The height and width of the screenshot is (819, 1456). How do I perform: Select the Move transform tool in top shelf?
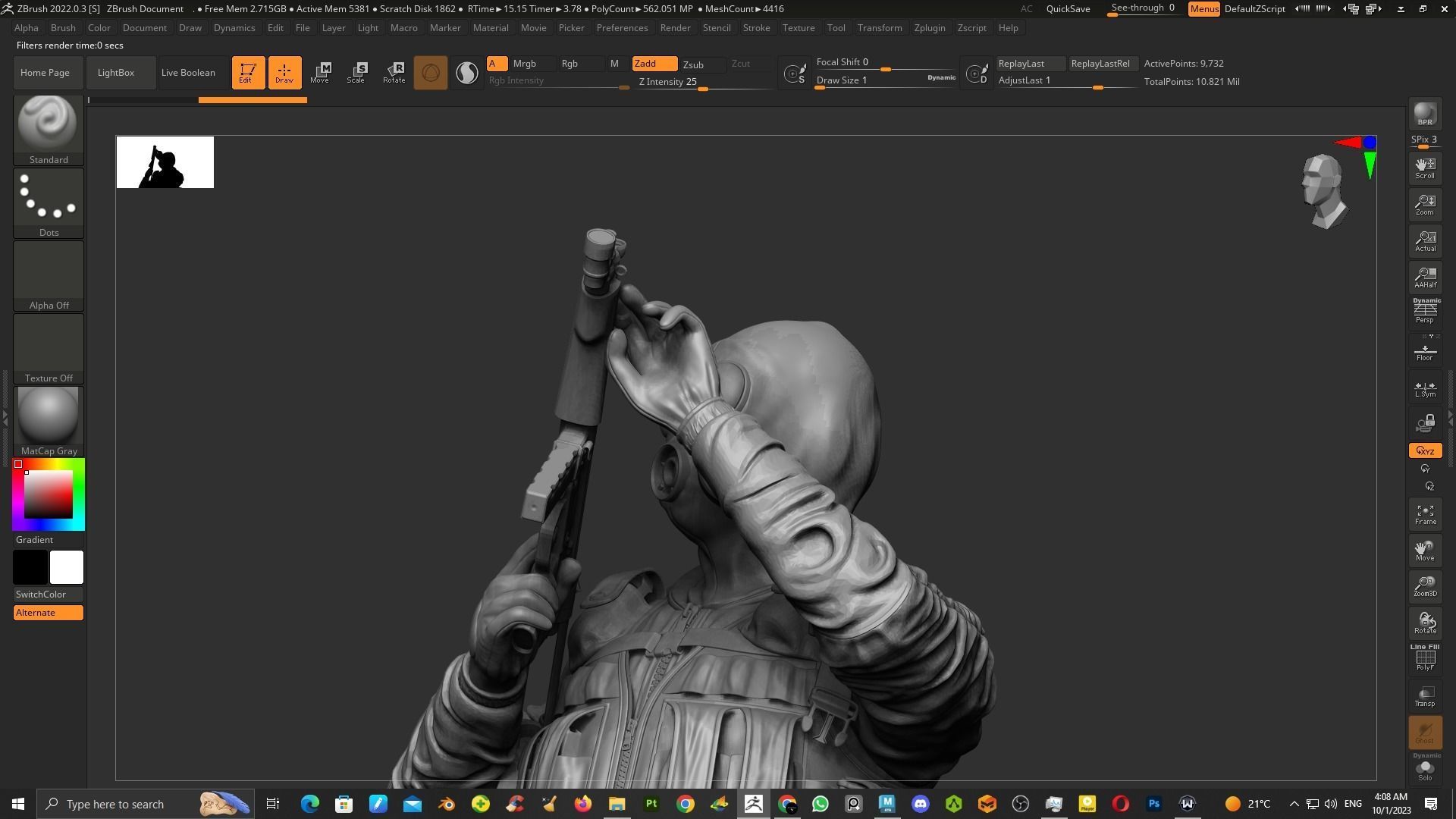(x=320, y=73)
